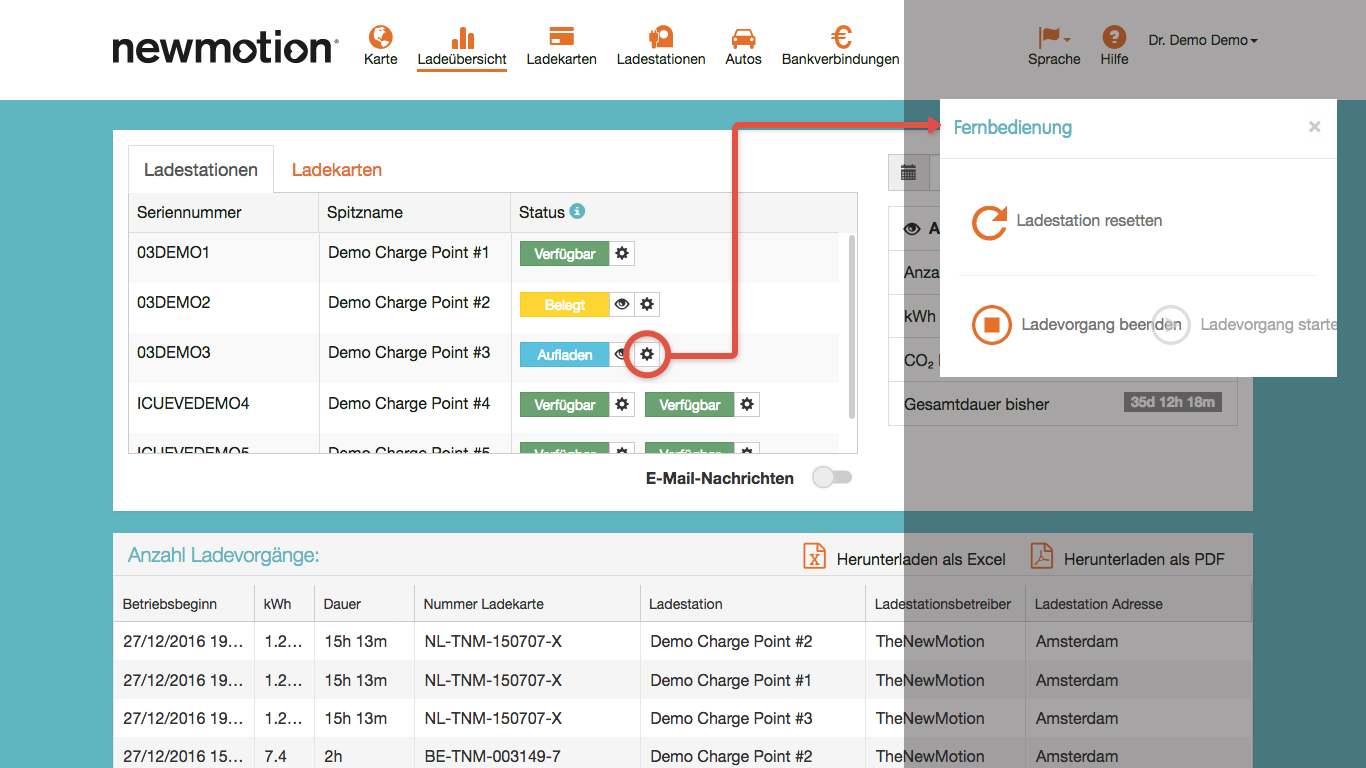
Task: Click Ladevorgang beenden stop icon
Action: tap(991, 325)
